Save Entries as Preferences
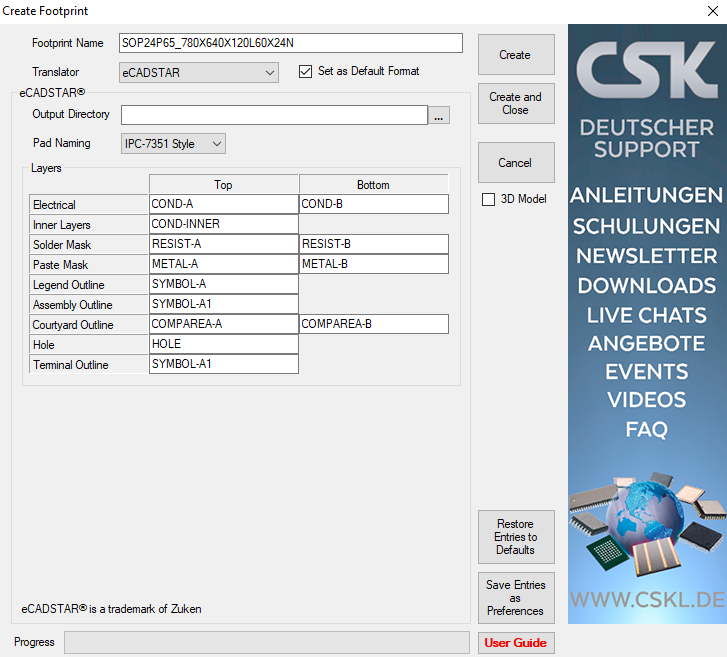 pyautogui.click(x=516, y=598)
